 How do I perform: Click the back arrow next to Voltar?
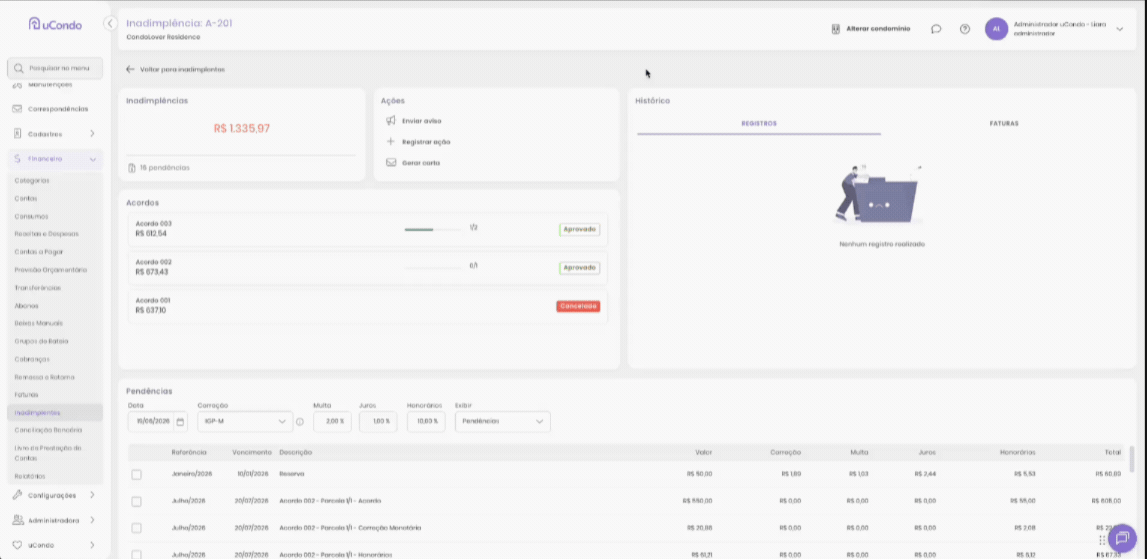tap(130, 70)
